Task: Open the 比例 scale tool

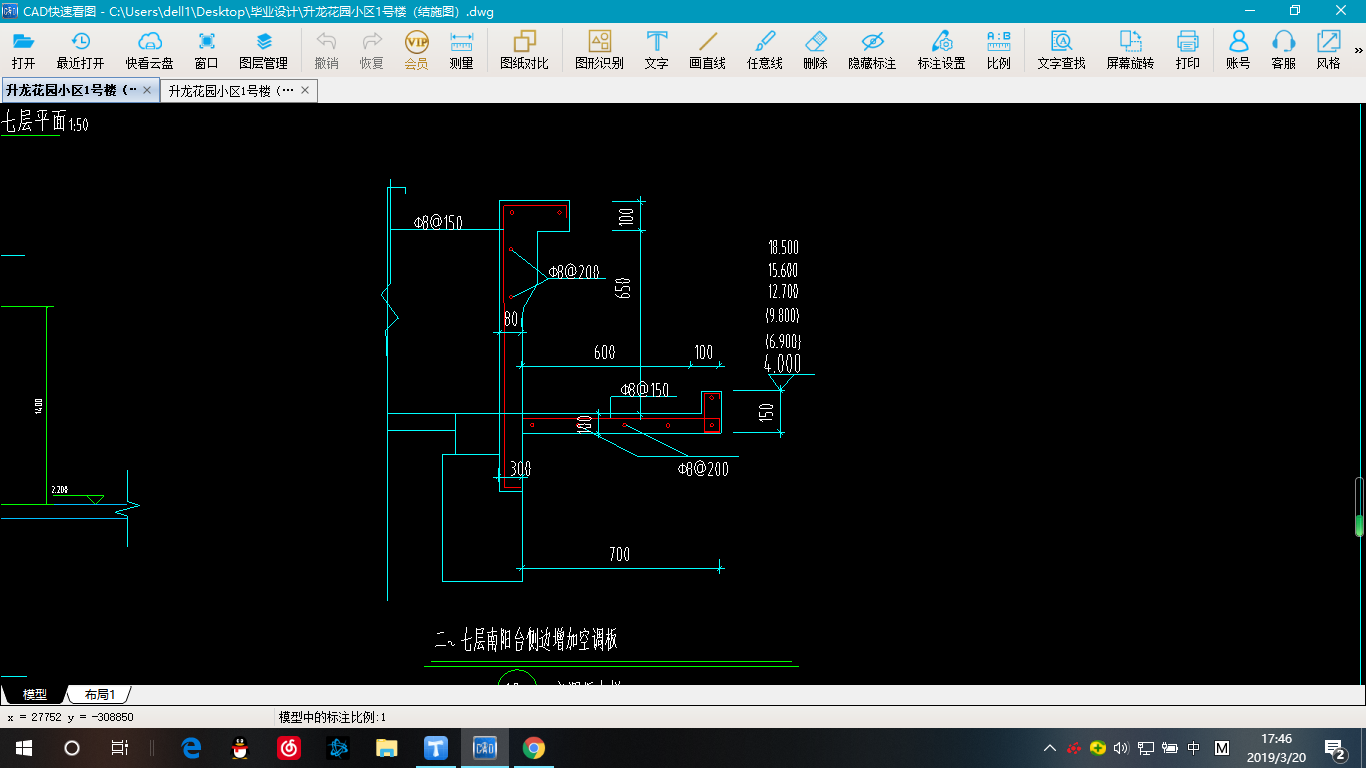Action: pyautogui.click(x=999, y=50)
